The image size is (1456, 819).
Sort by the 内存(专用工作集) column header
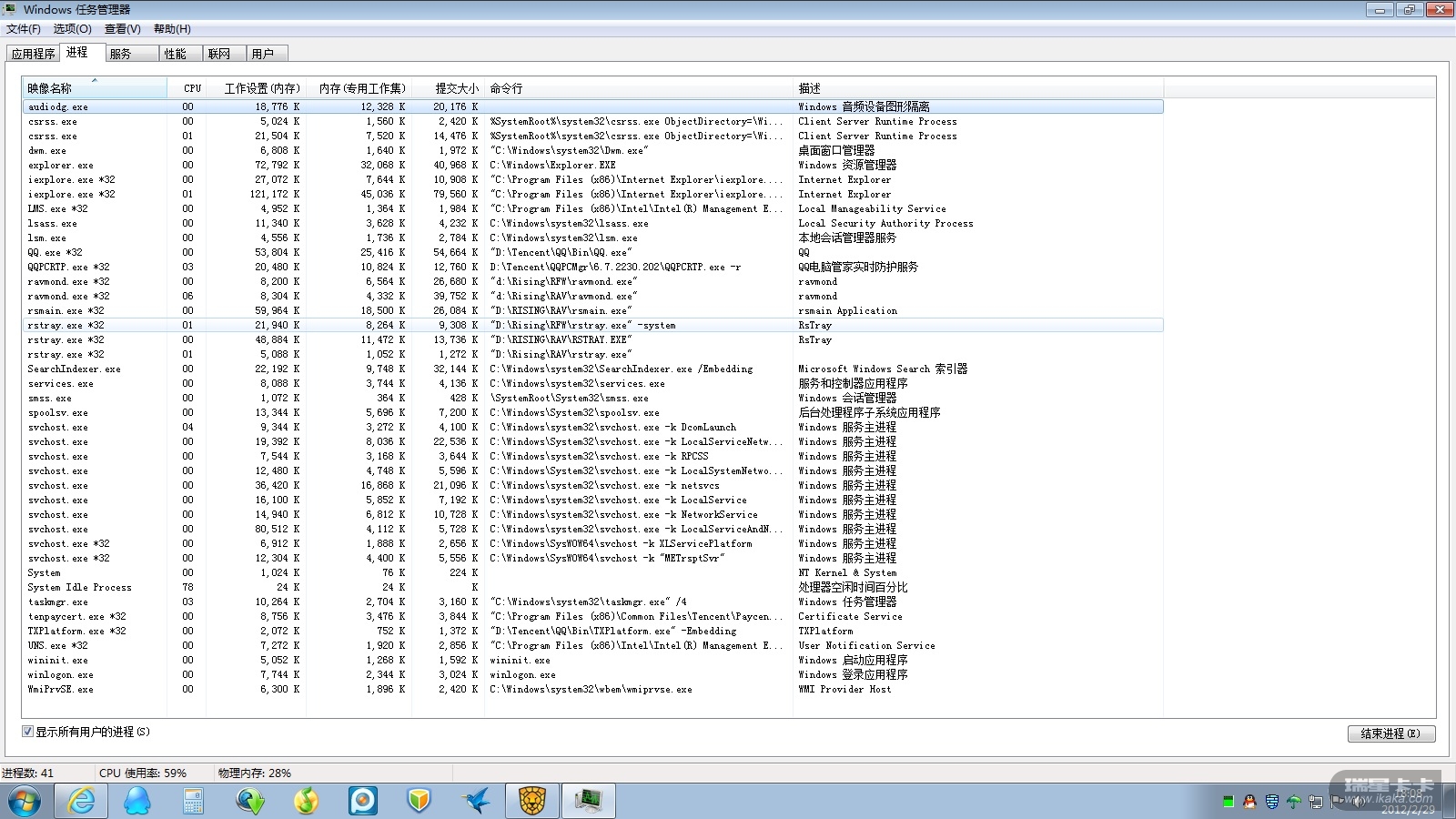click(x=359, y=88)
